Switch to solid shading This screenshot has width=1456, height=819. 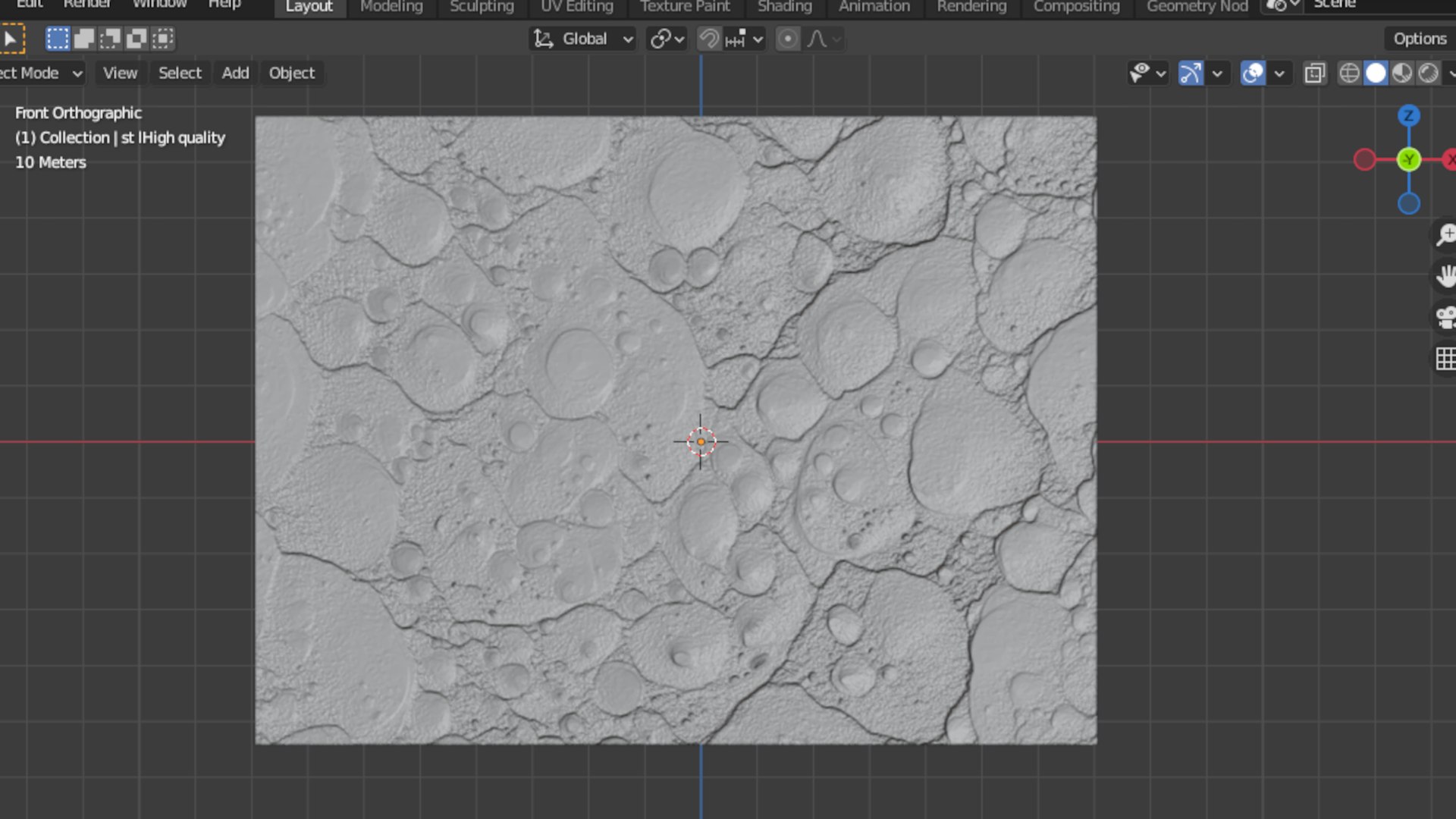click(1376, 74)
